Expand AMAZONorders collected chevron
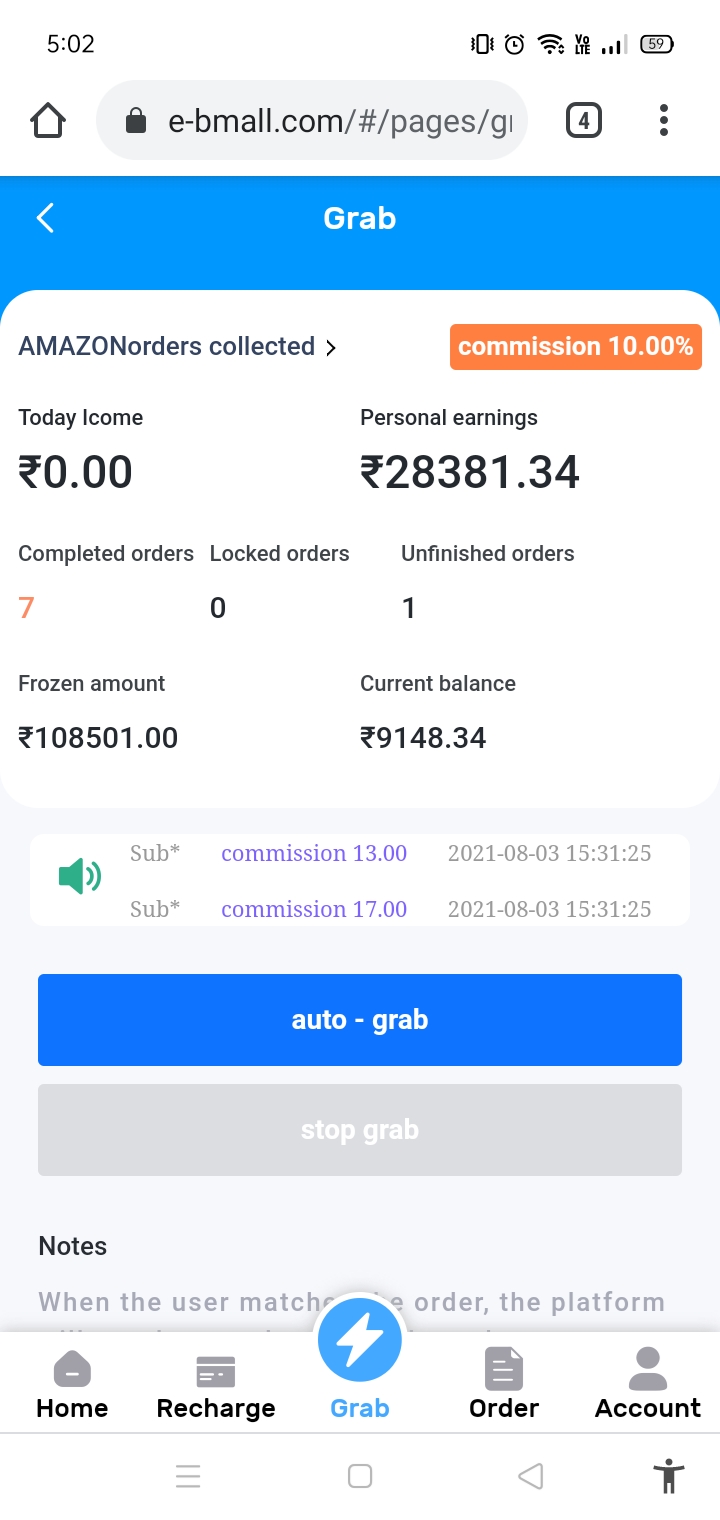This screenshot has height=1520, width=720. point(331,348)
